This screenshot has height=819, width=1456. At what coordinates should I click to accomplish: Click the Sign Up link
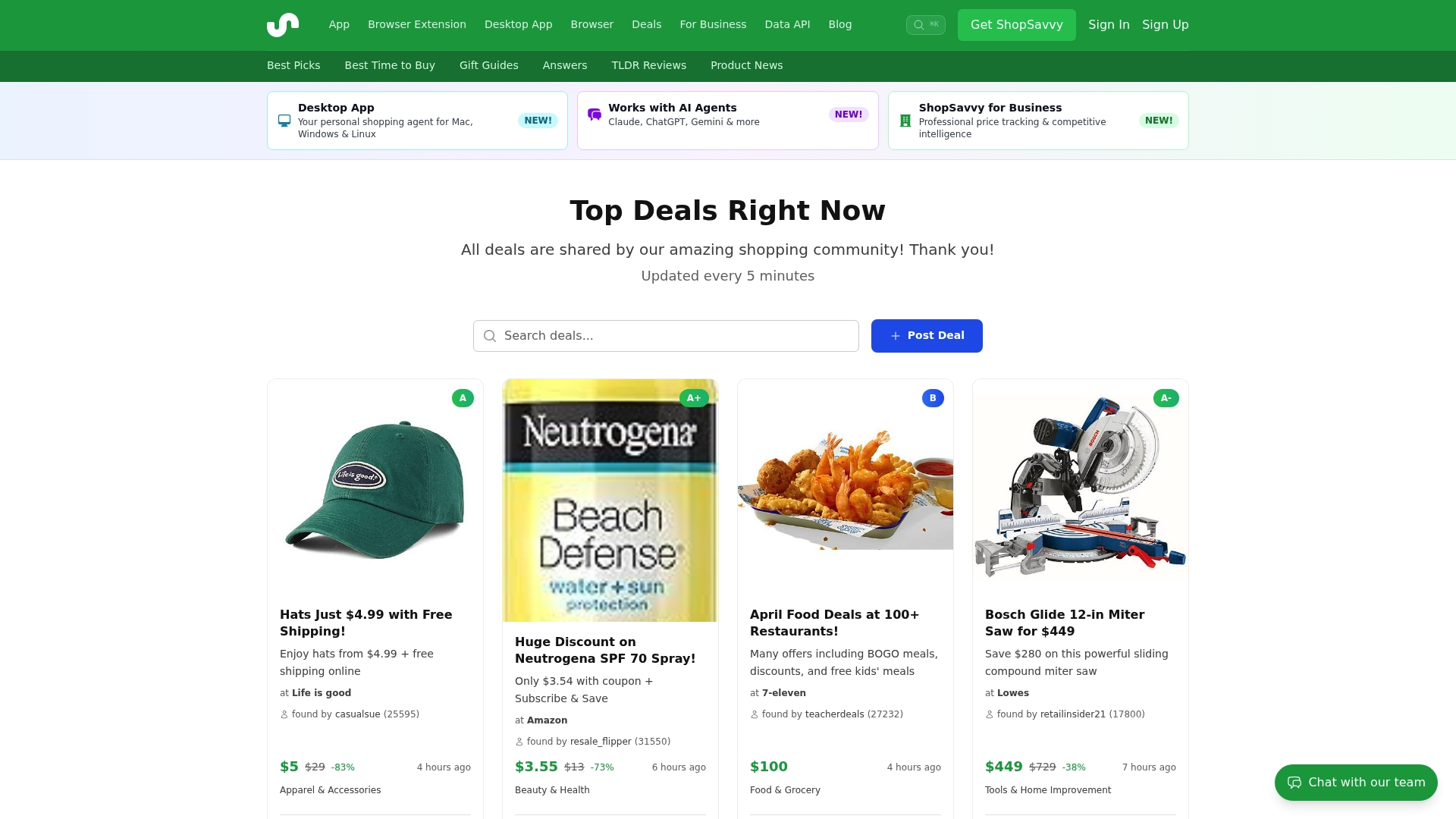coord(1165,24)
